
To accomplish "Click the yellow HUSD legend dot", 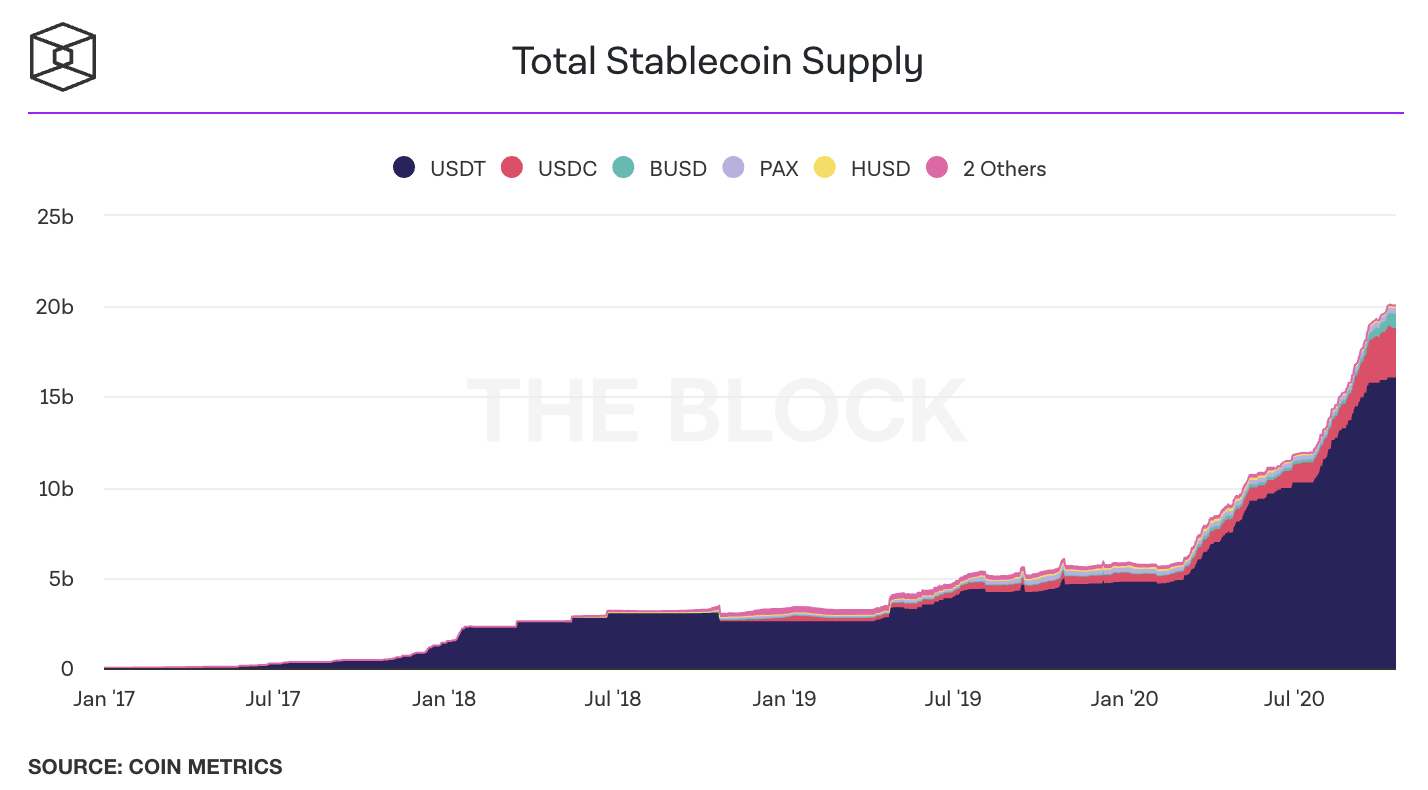I will 825,168.
